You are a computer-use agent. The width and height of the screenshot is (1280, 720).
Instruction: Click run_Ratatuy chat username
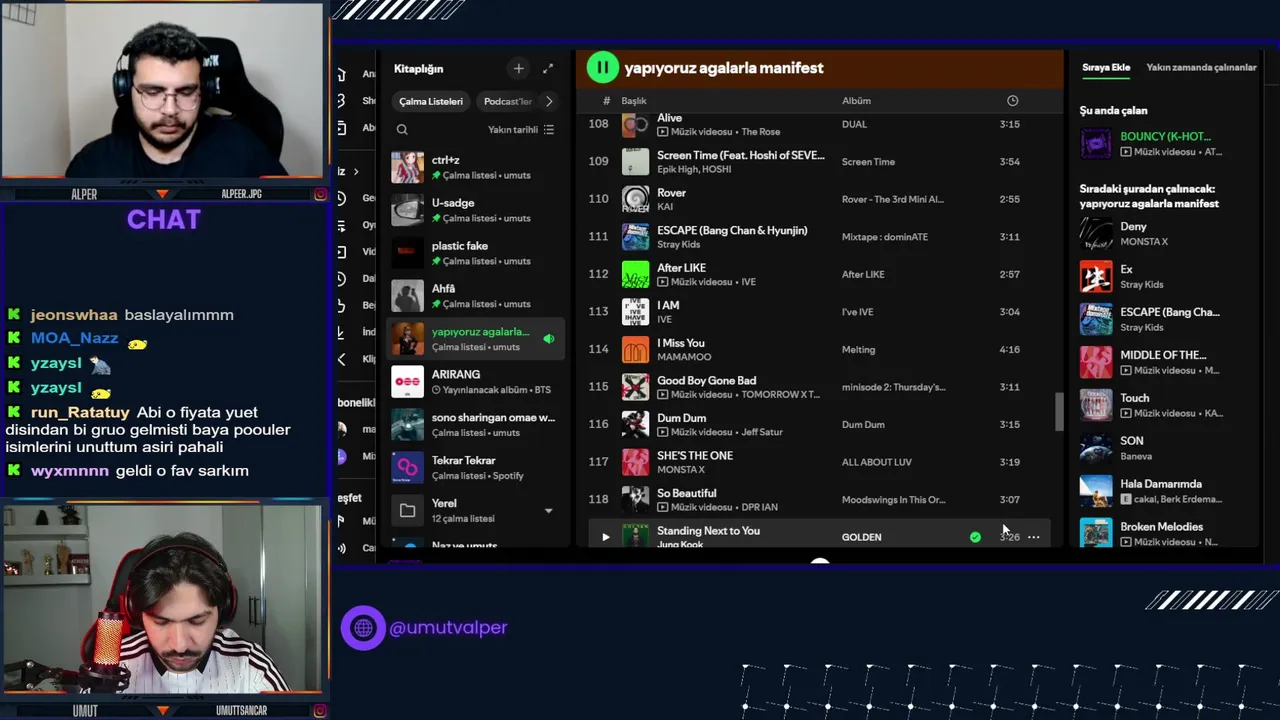[x=80, y=412]
